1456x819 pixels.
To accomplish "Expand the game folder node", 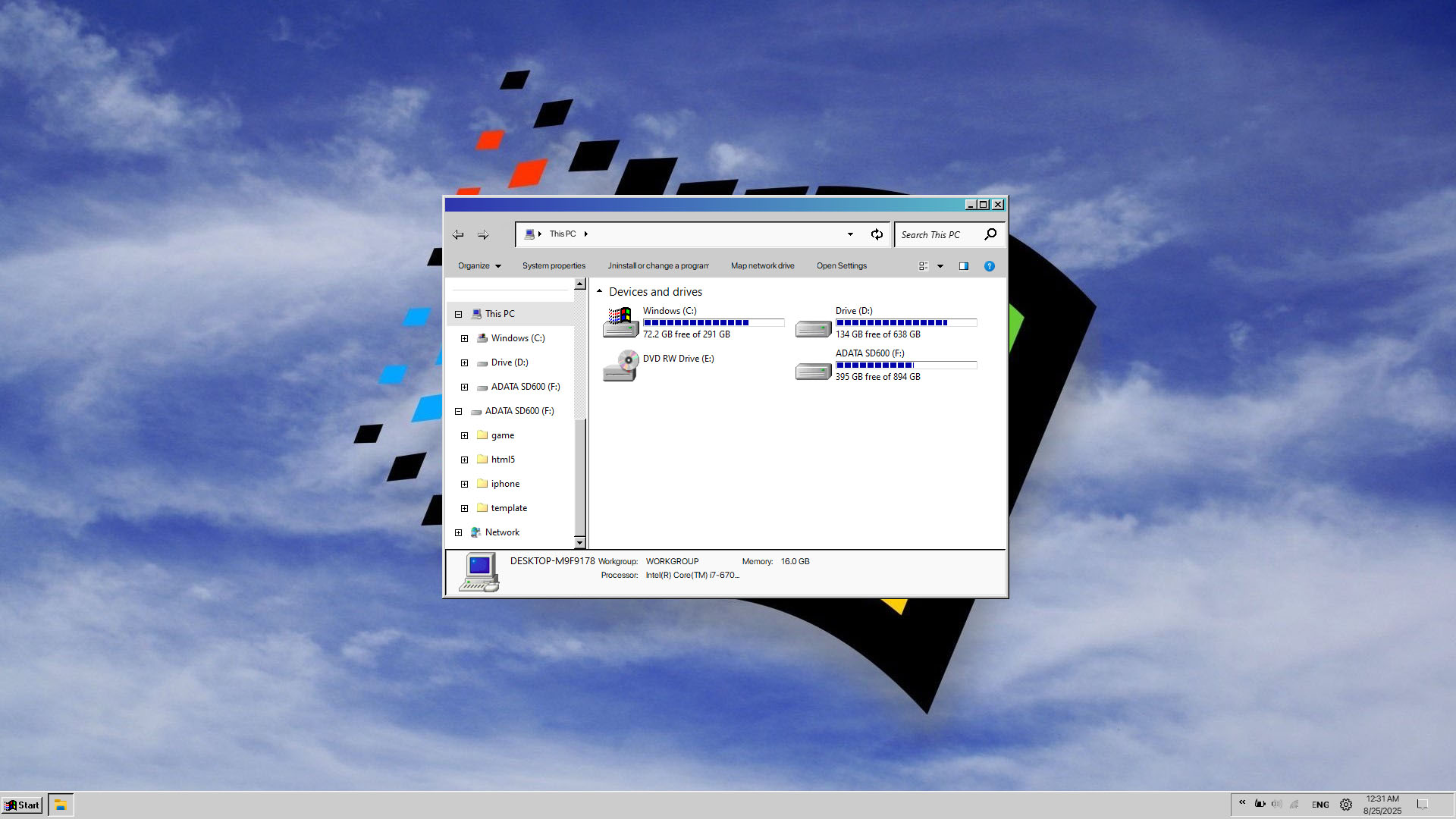I will tap(464, 435).
